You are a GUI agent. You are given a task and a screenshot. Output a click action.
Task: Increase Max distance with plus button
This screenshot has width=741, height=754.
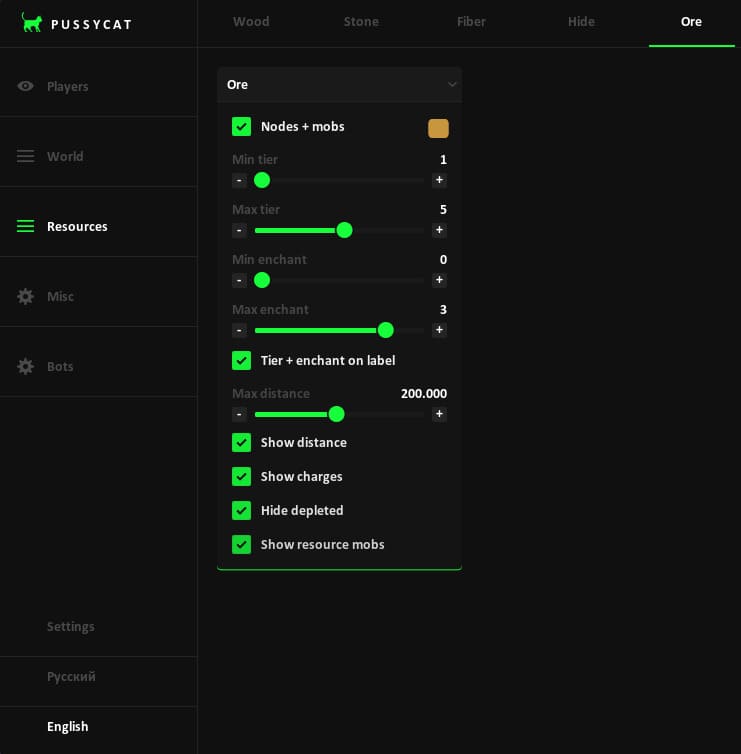[439, 414]
